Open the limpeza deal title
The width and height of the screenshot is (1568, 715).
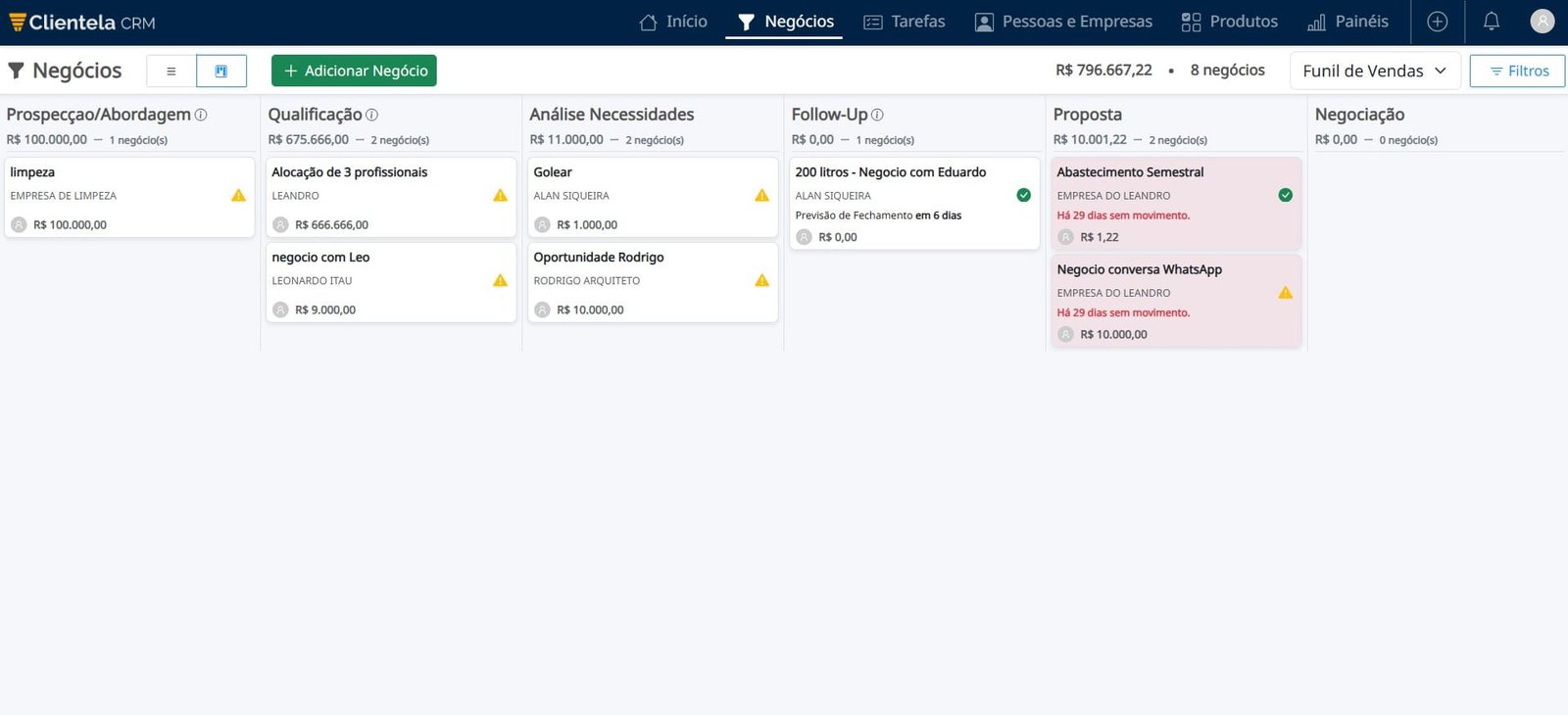[32, 172]
